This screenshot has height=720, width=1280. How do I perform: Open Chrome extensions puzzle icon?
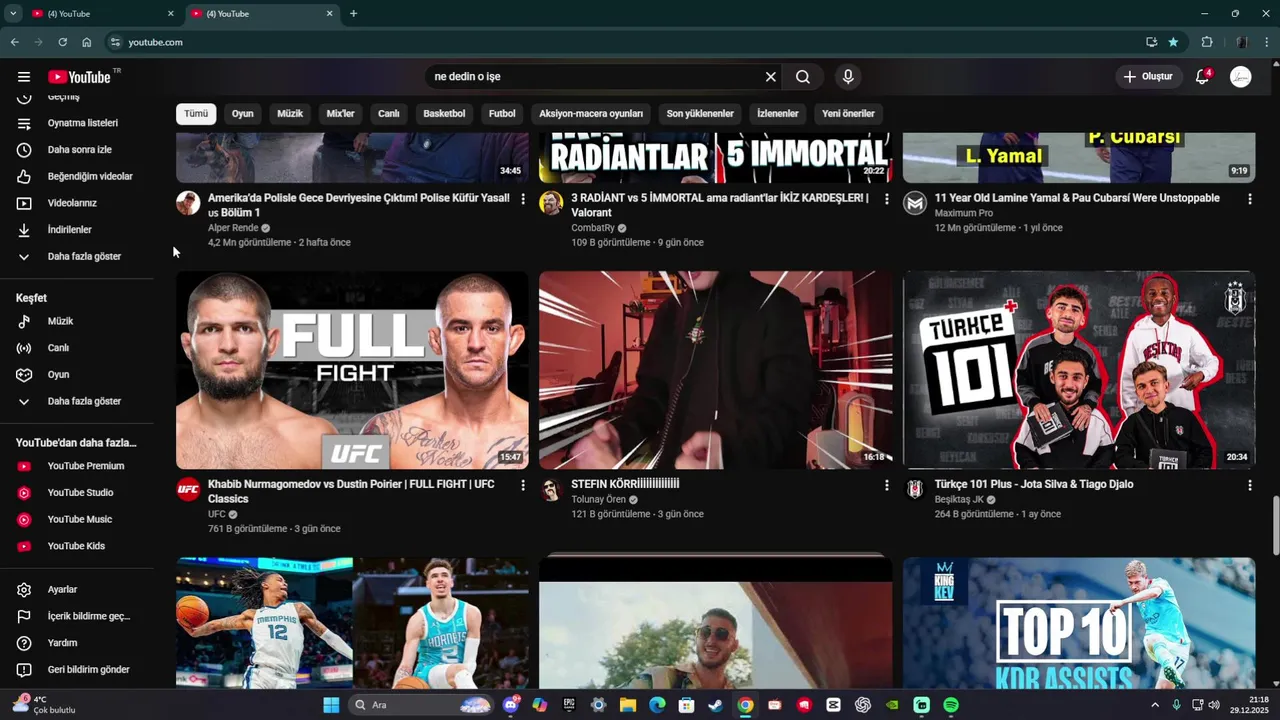click(x=1207, y=42)
